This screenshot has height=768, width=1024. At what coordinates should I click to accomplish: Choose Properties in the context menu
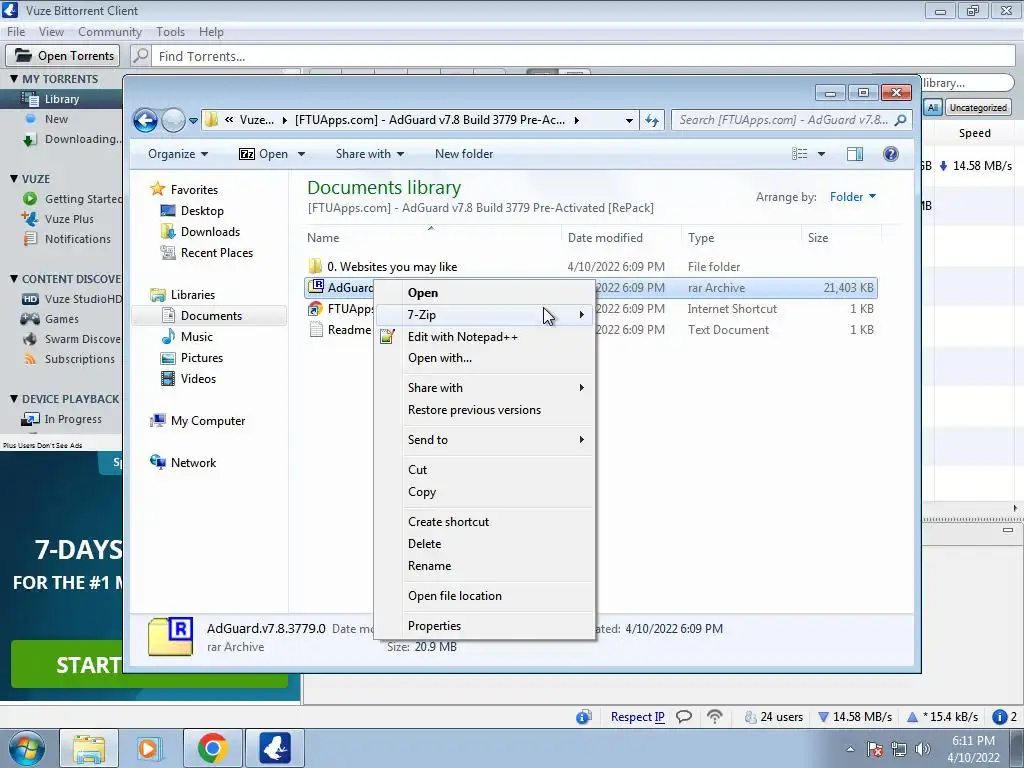(x=485, y=626)
